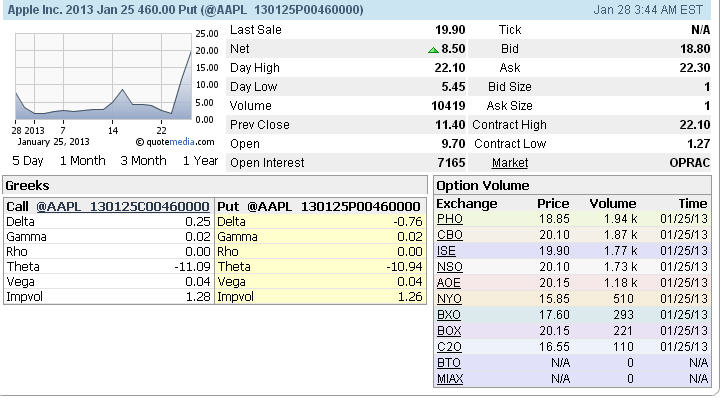This screenshot has width=721, height=401.
Task: Select OPRAC market value
Action: pos(690,163)
